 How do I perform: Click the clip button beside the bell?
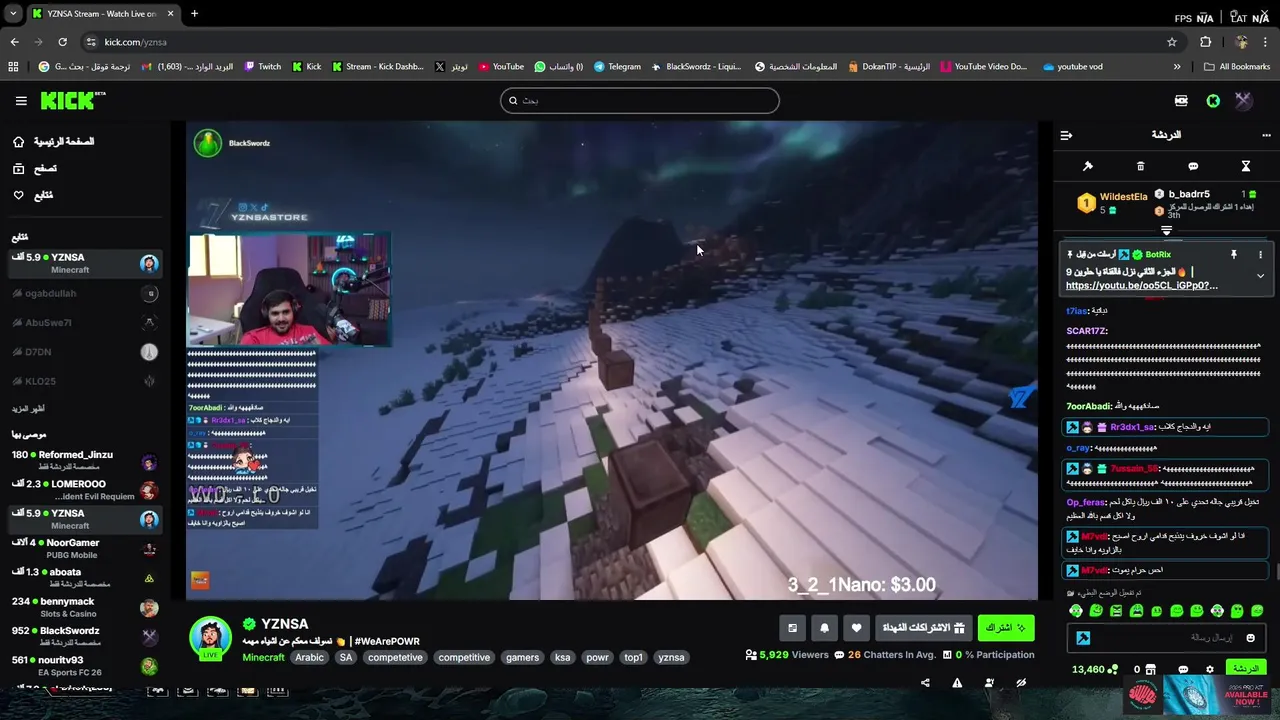point(792,628)
